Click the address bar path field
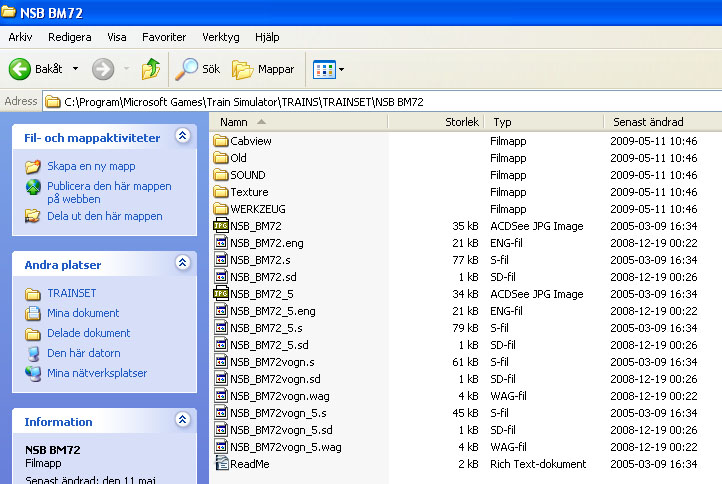This screenshot has height=484, width=722. pos(382,102)
